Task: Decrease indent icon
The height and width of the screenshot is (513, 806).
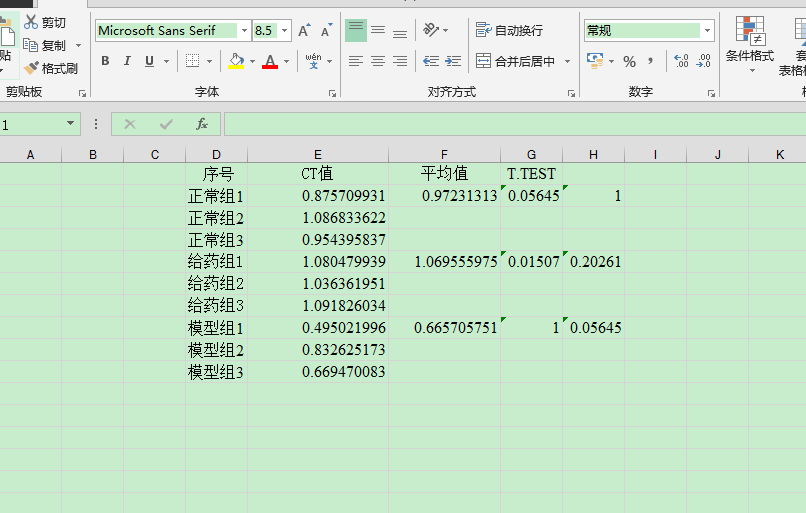Action: [431, 61]
